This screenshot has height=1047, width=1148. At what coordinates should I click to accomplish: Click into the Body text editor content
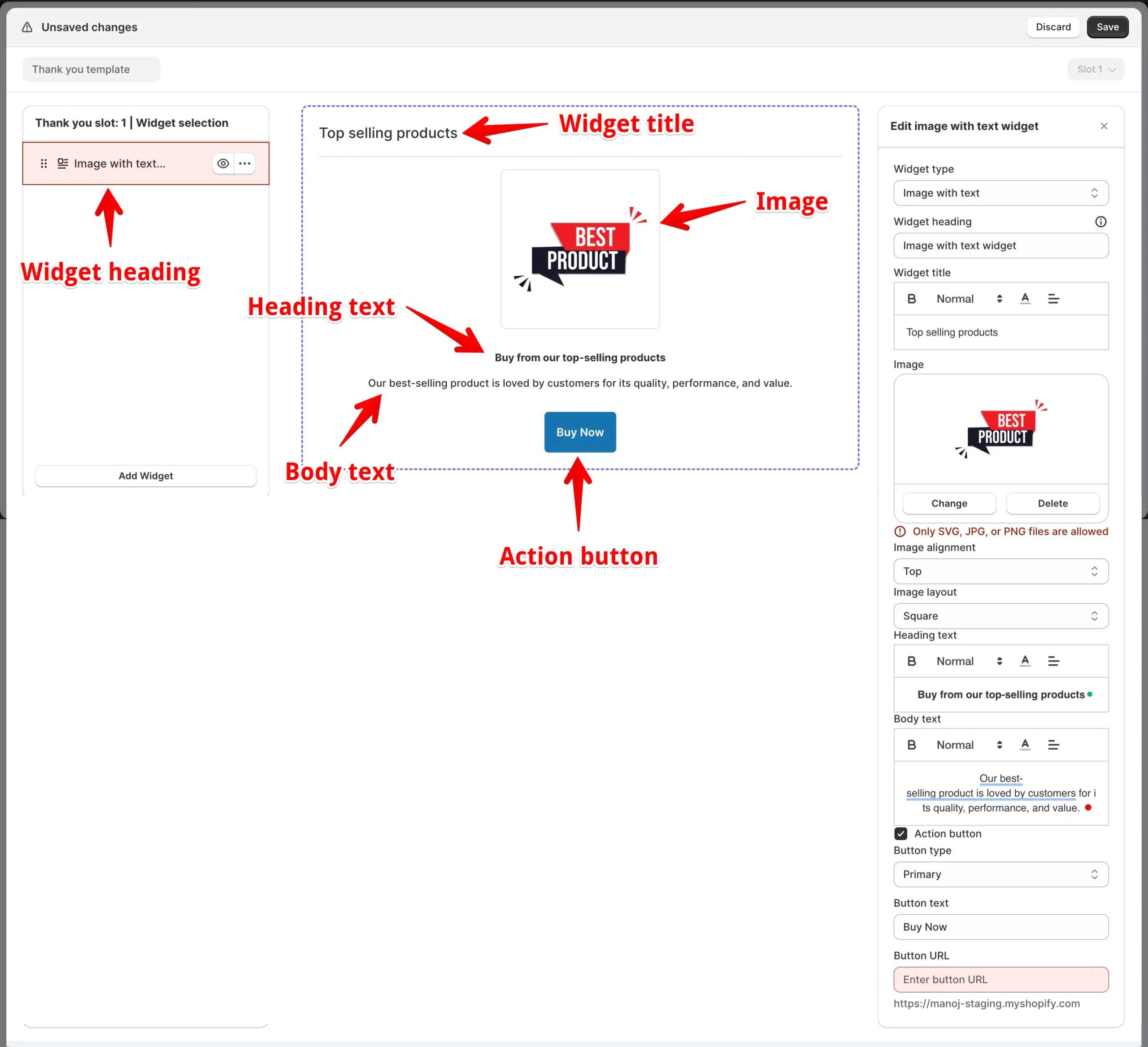pos(1000,793)
